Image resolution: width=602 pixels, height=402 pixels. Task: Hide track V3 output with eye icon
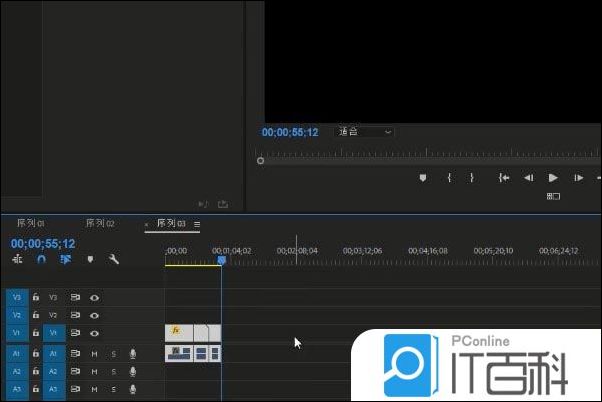click(x=94, y=298)
